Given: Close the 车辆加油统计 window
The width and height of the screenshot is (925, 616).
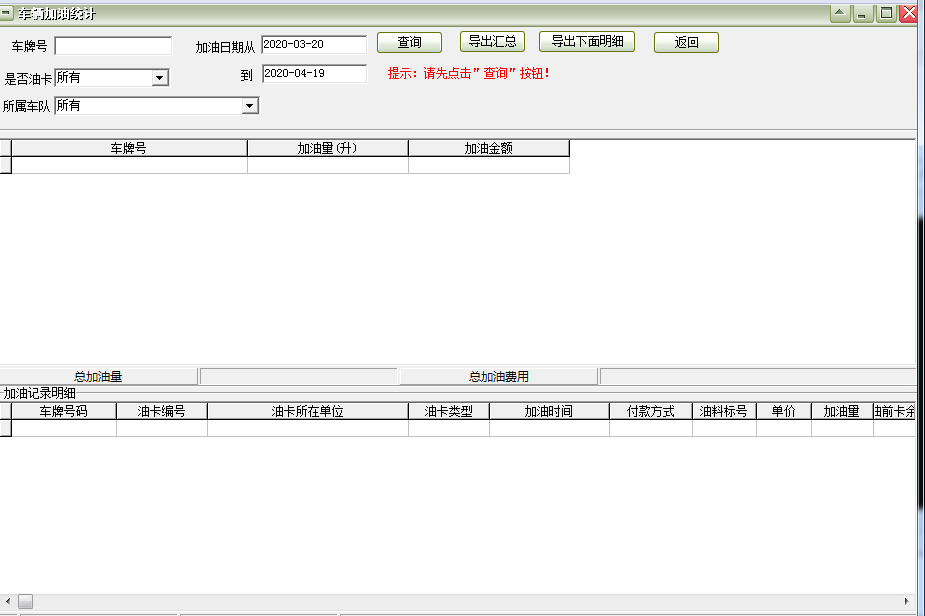Looking at the screenshot, I should [x=909, y=13].
